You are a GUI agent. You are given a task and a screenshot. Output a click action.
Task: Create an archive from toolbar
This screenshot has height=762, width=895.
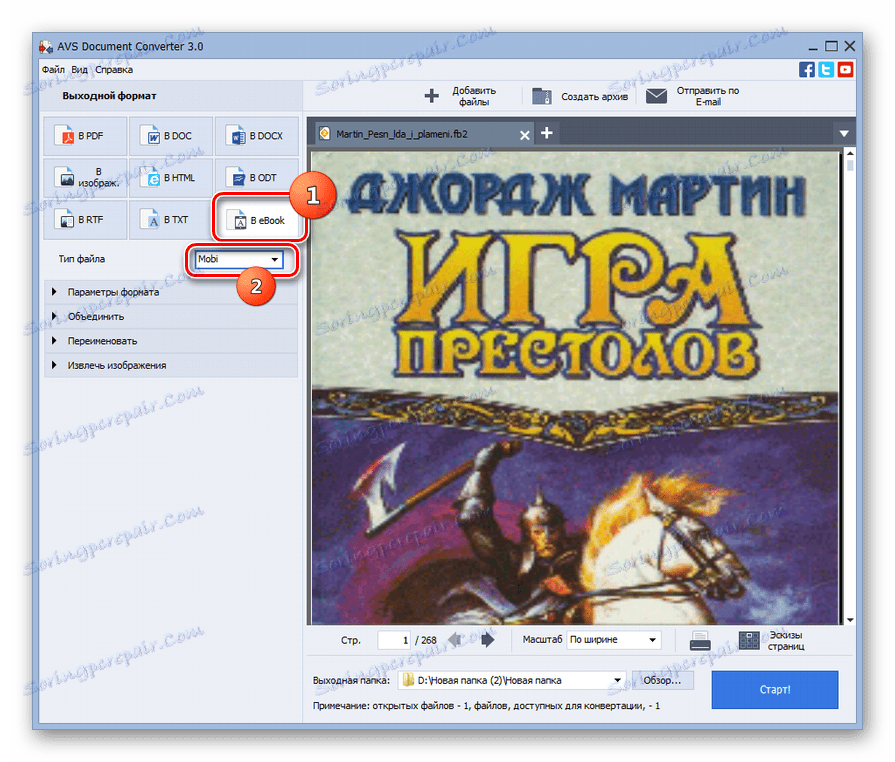580,96
